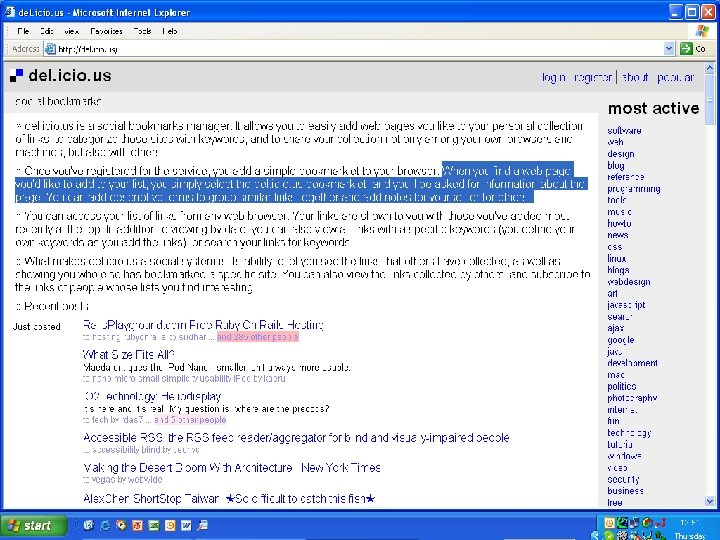Select the webdesign tag in the sidebar
This screenshot has width=720, height=540.
coord(629,282)
